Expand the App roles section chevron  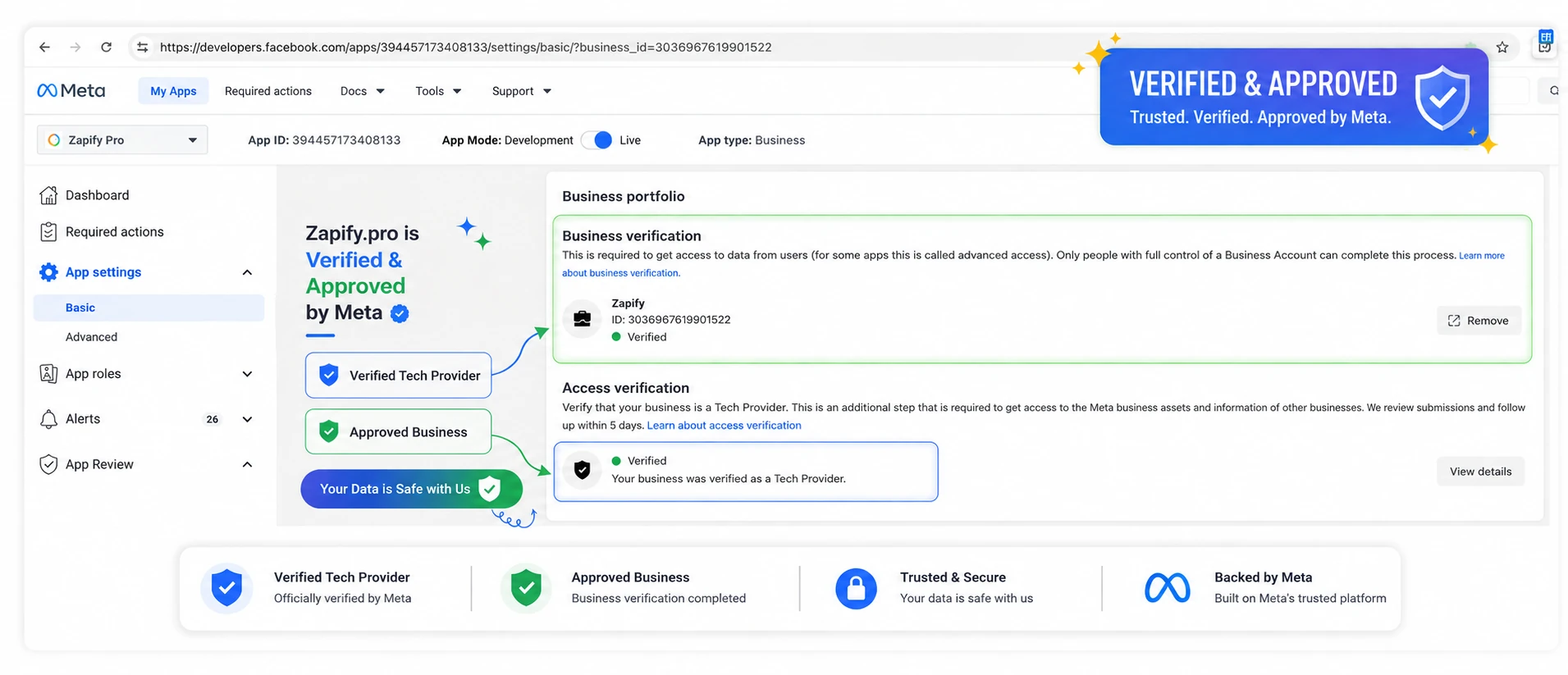point(247,374)
